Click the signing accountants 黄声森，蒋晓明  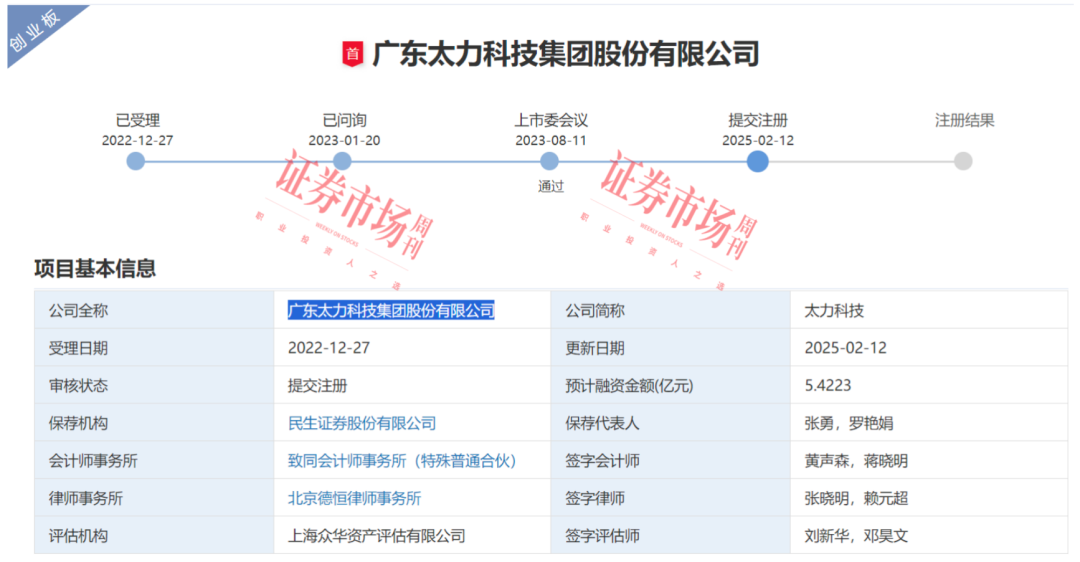point(856,461)
